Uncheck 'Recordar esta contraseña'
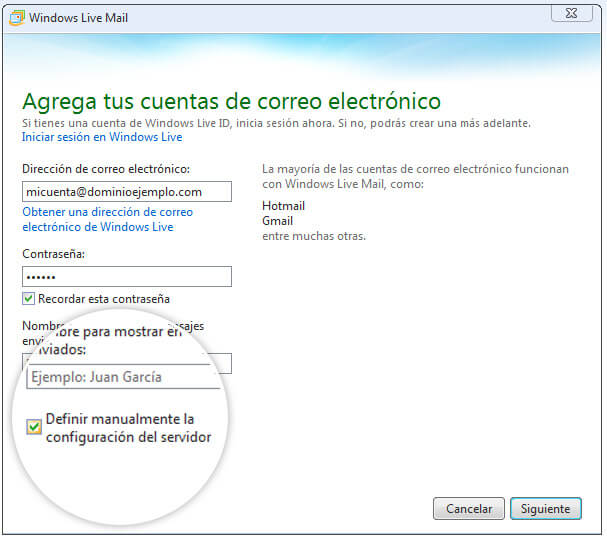The image size is (607, 538). [x=28, y=298]
